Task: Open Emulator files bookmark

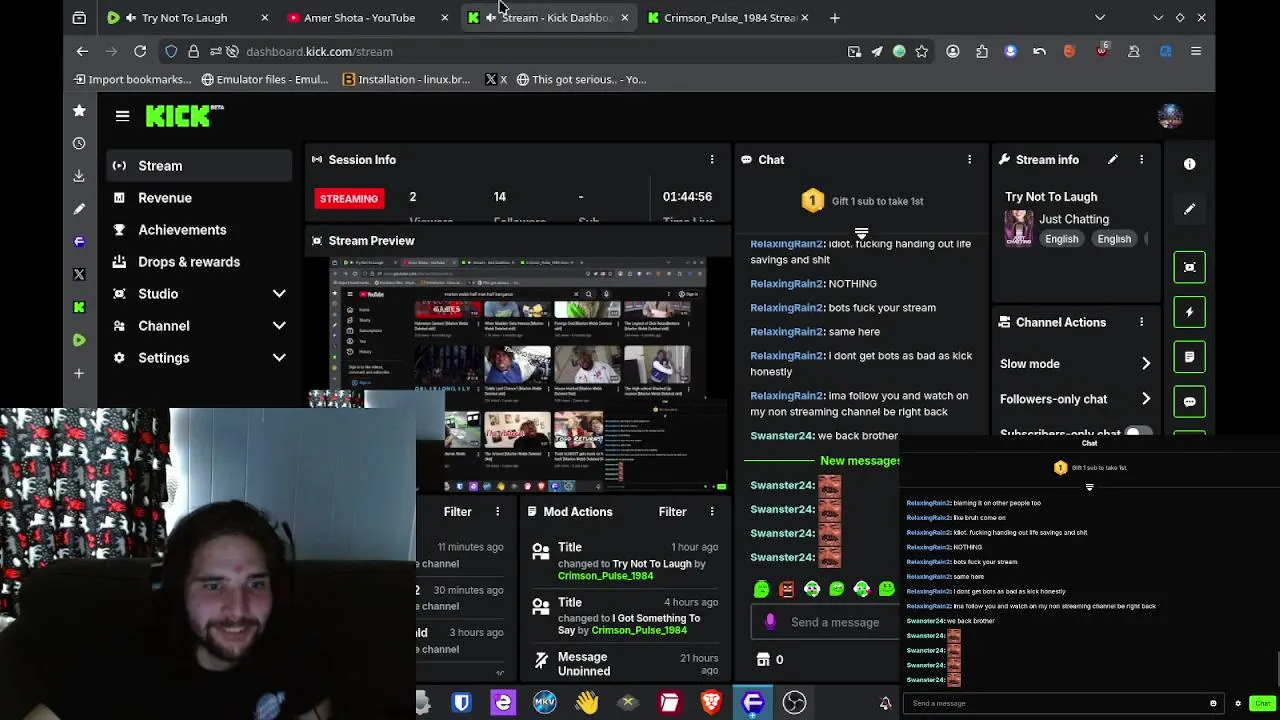Action: pyautogui.click(x=264, y=79)
